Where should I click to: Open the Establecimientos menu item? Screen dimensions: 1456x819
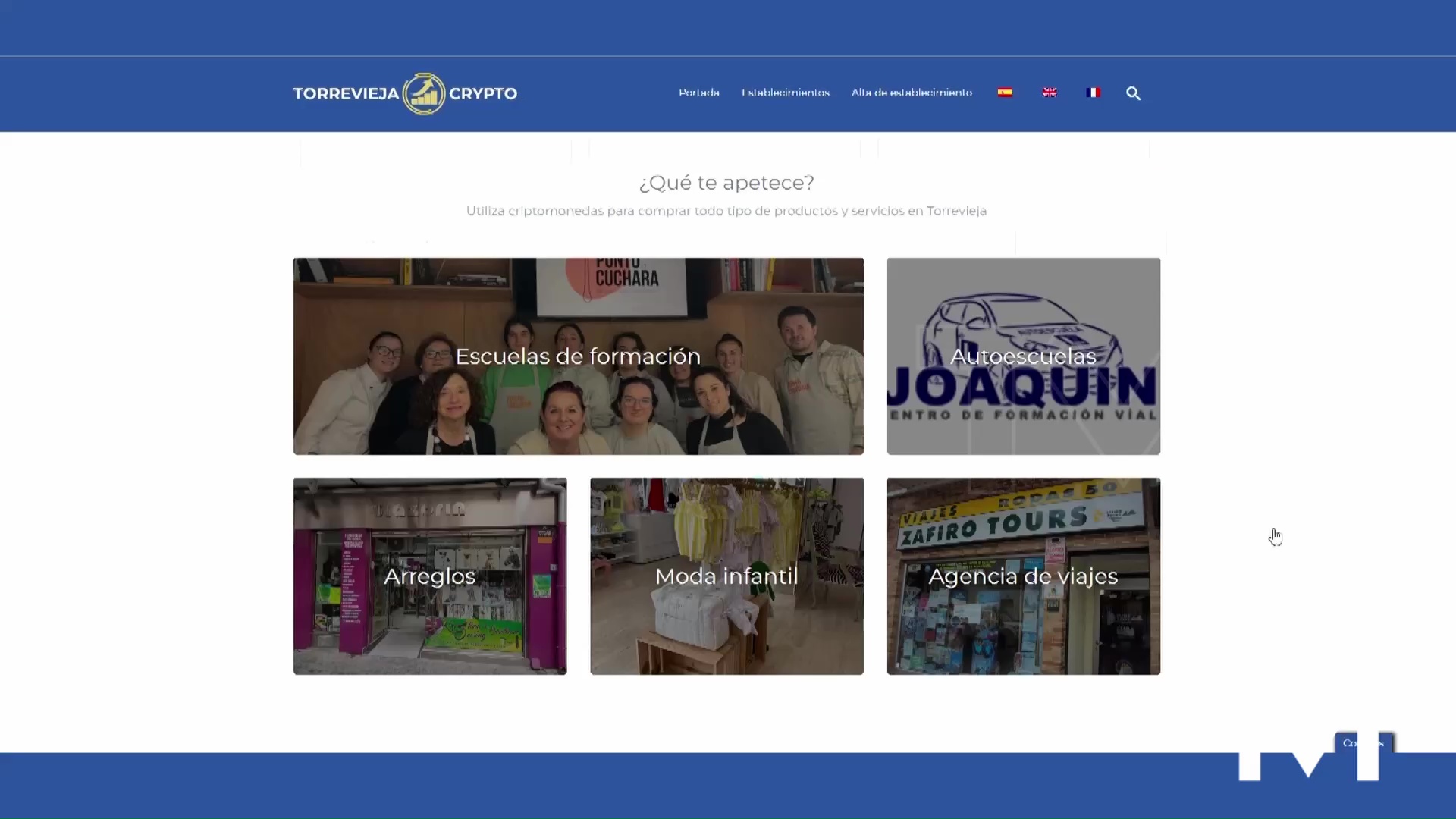coord(786,93)
